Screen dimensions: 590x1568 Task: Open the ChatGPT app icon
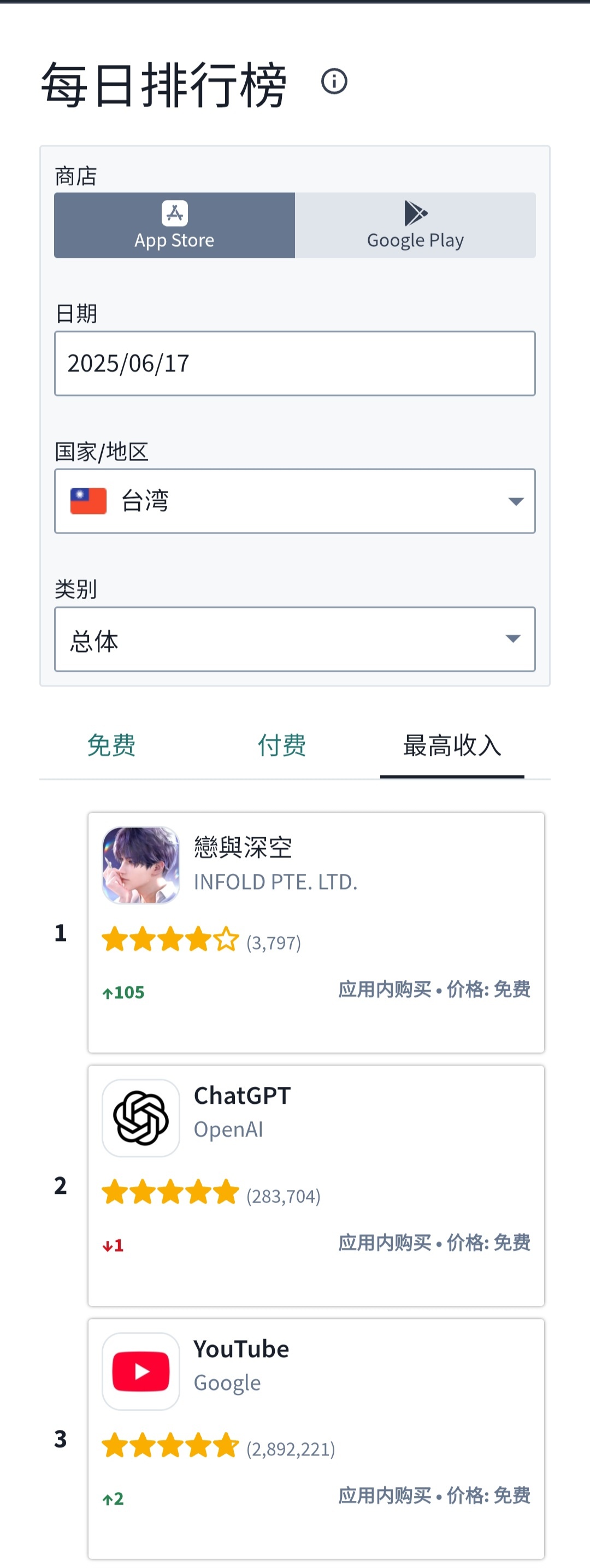(x=140, y=1118)
